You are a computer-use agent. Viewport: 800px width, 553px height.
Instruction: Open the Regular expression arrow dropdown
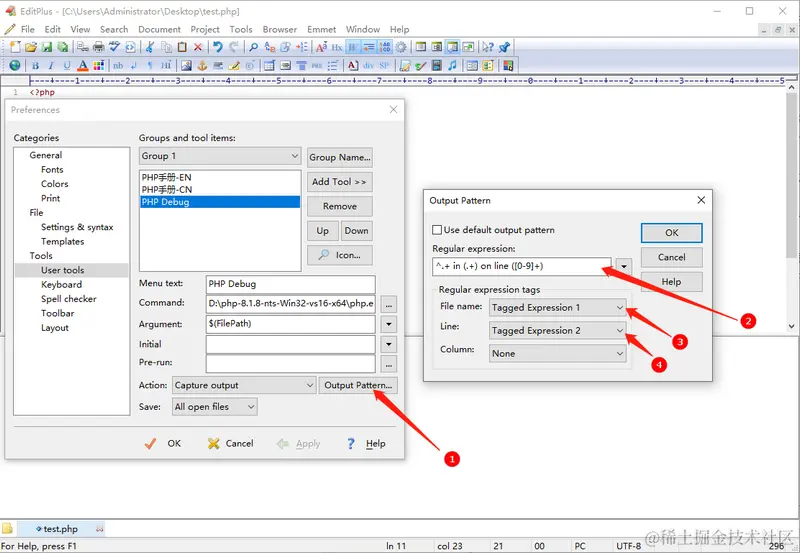[623, 266]
